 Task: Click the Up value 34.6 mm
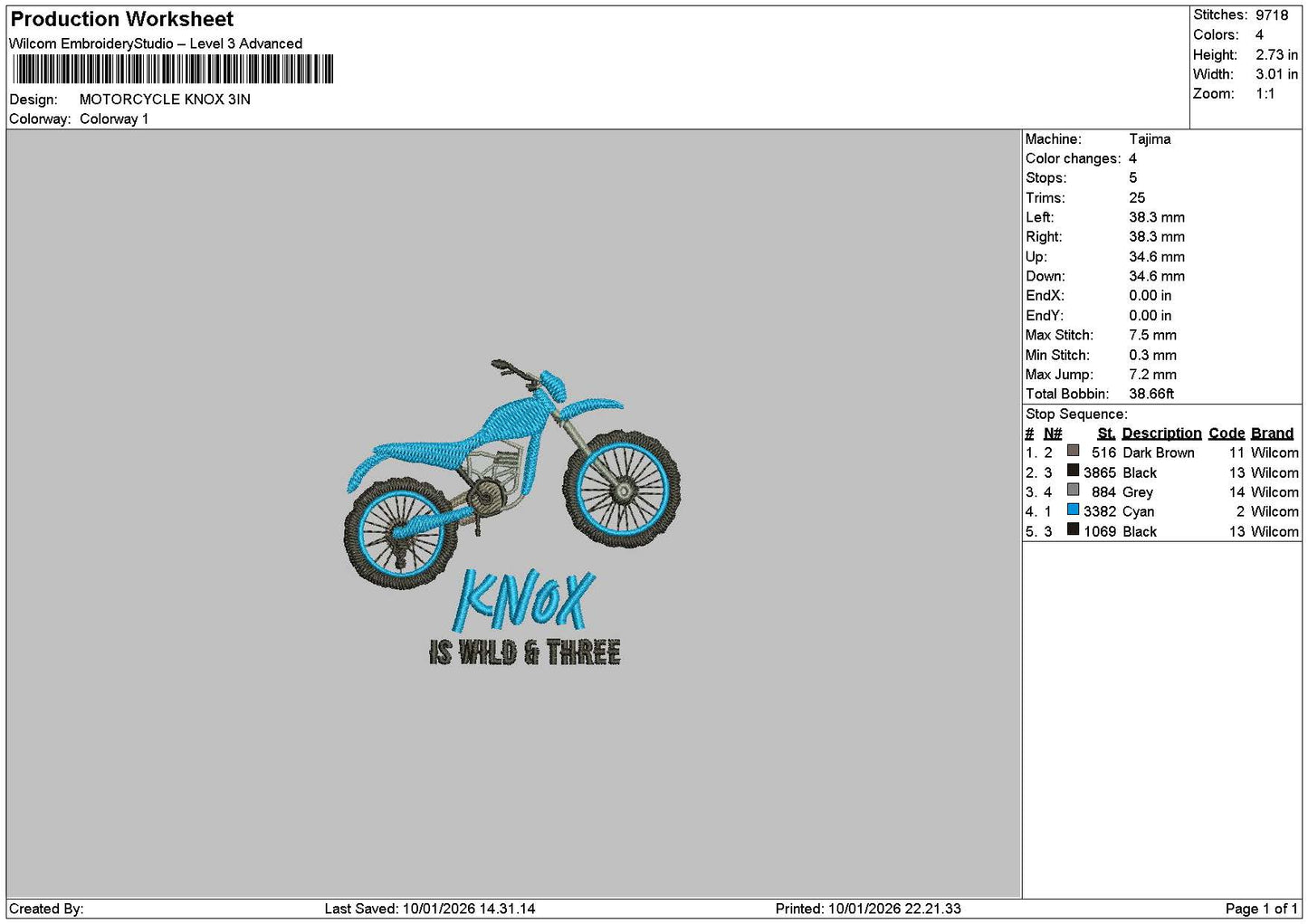[x=1157, y=257]
